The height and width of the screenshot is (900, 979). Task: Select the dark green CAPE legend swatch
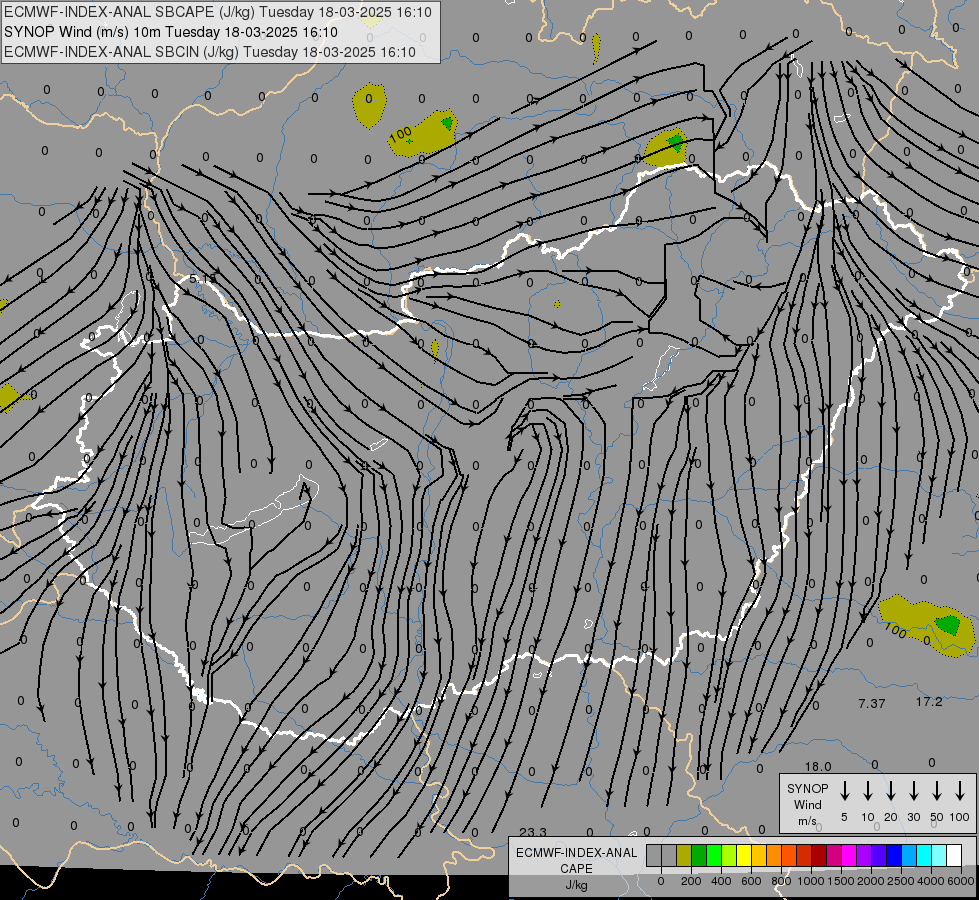(x=699, y=855)
